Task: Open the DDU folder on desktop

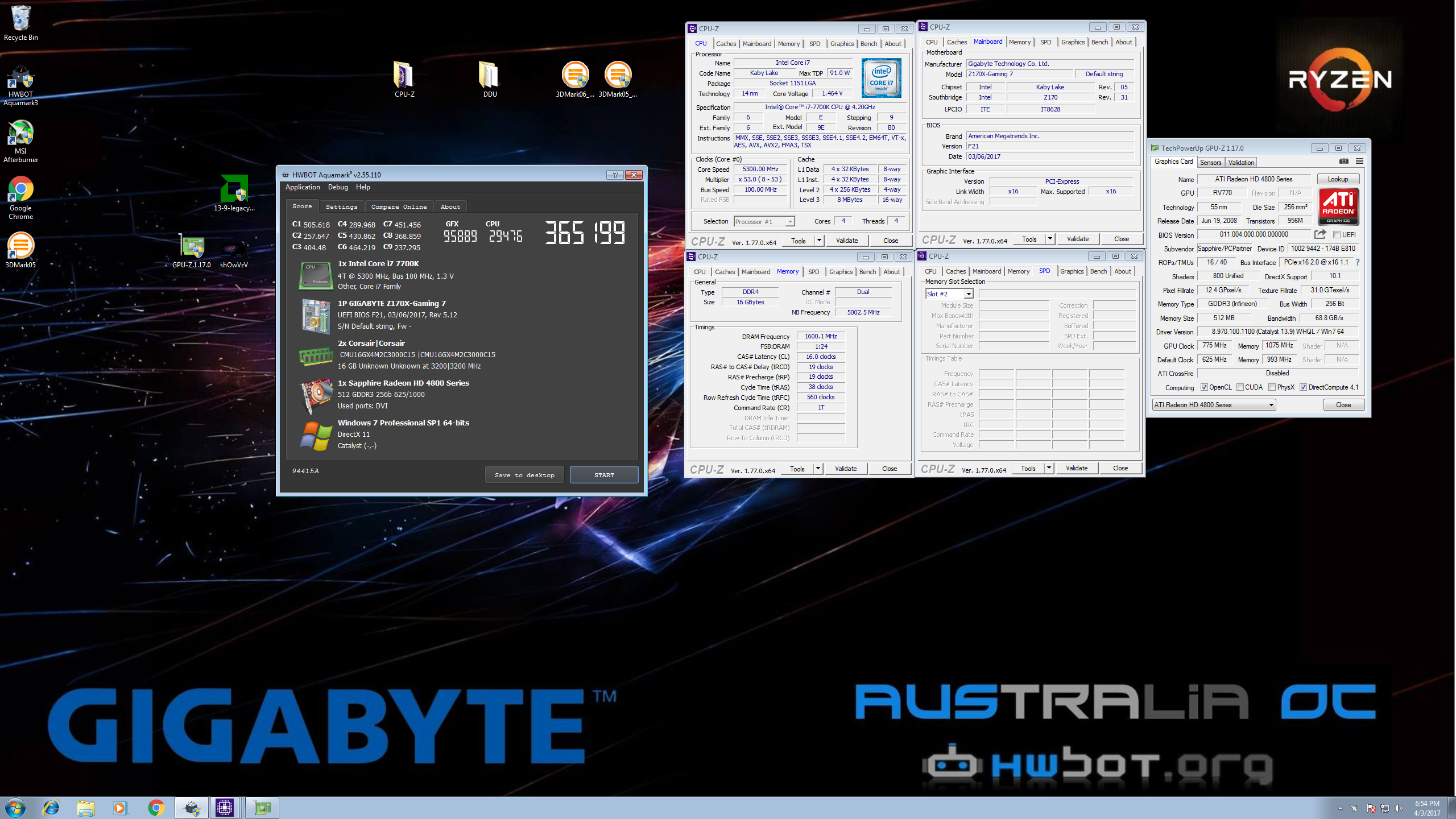Action: (x=490, y=79)
